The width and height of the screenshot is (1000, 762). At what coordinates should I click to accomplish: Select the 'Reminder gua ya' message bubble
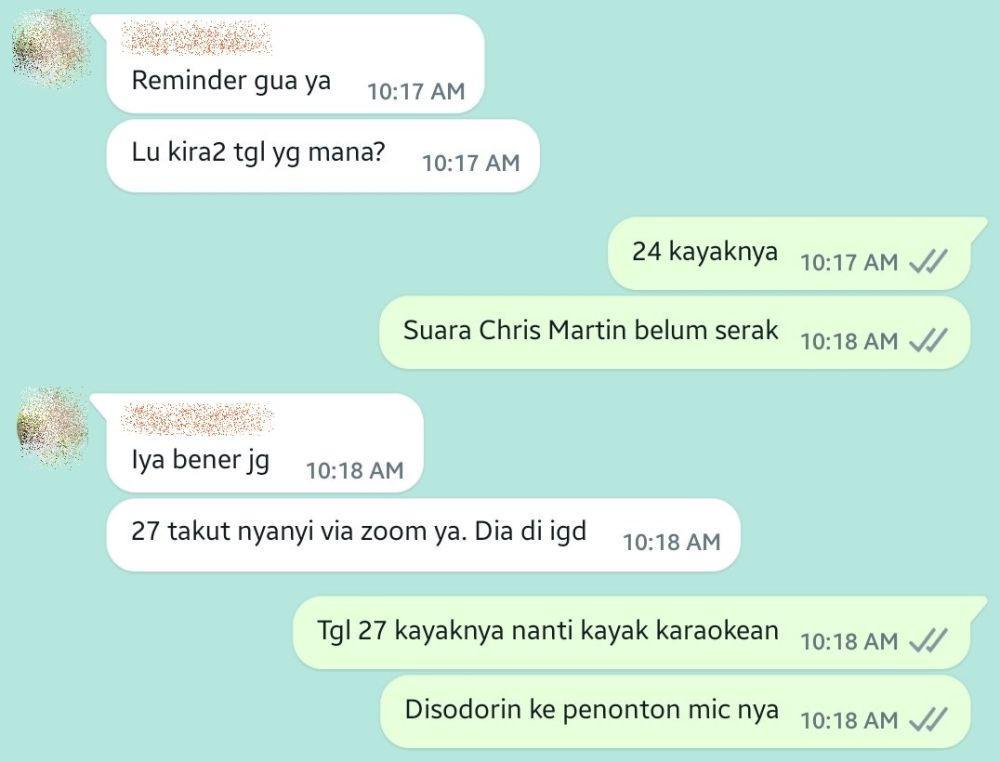click(295, 64)
